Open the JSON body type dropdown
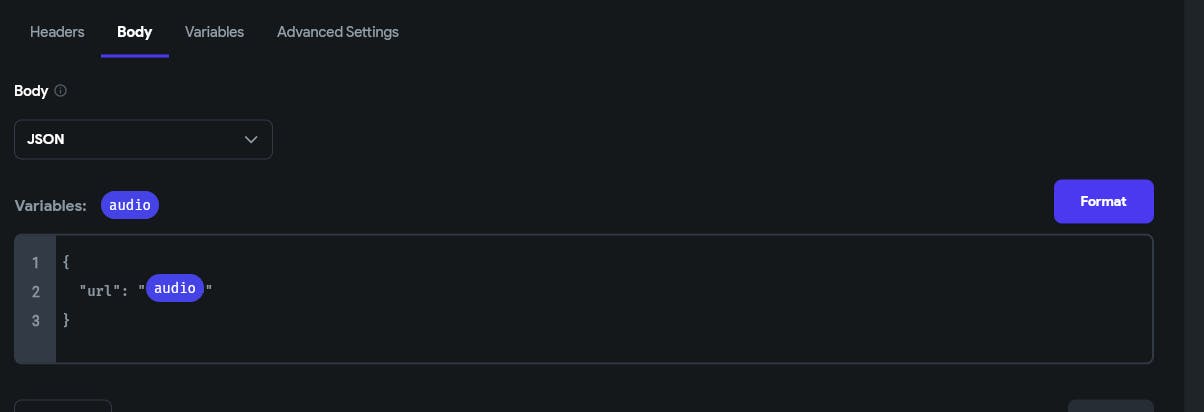Viewport: 1204px width, 412px height. pos(143,140)
